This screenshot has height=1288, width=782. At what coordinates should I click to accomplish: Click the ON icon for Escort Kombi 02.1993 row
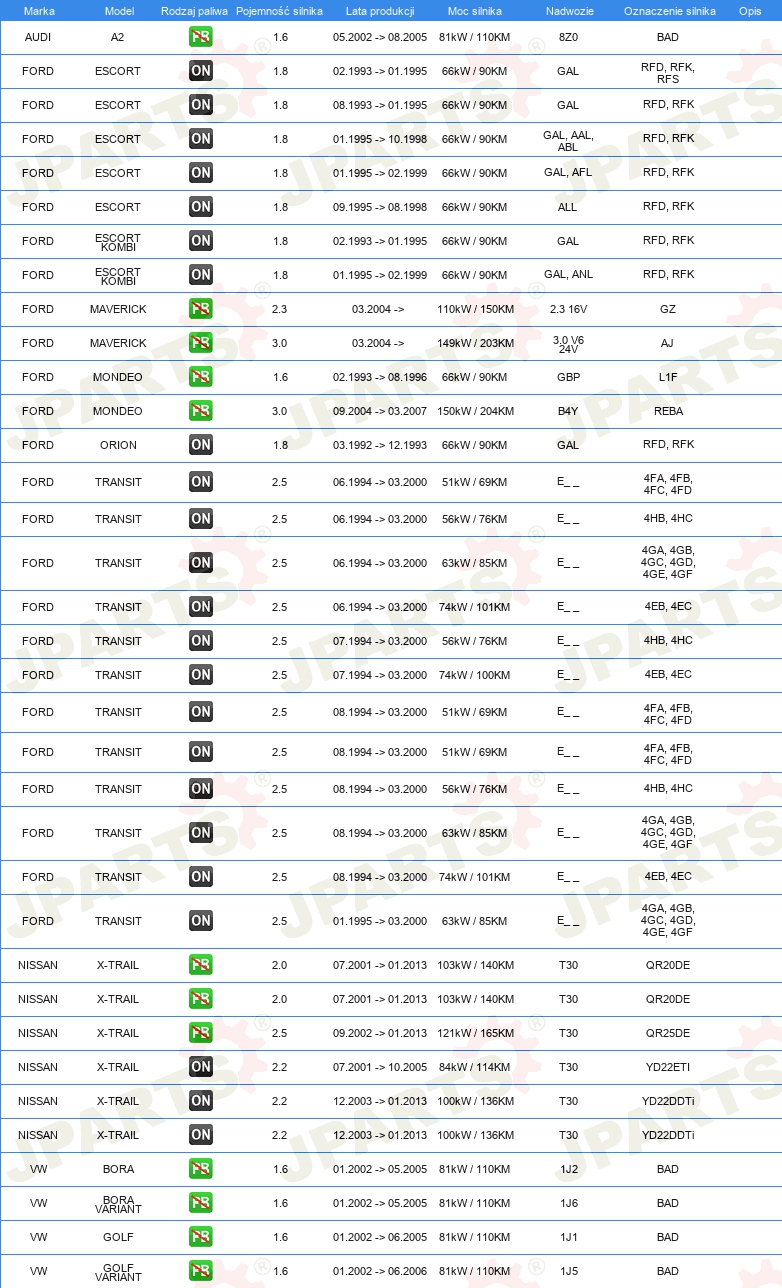(x=201, y=241)
